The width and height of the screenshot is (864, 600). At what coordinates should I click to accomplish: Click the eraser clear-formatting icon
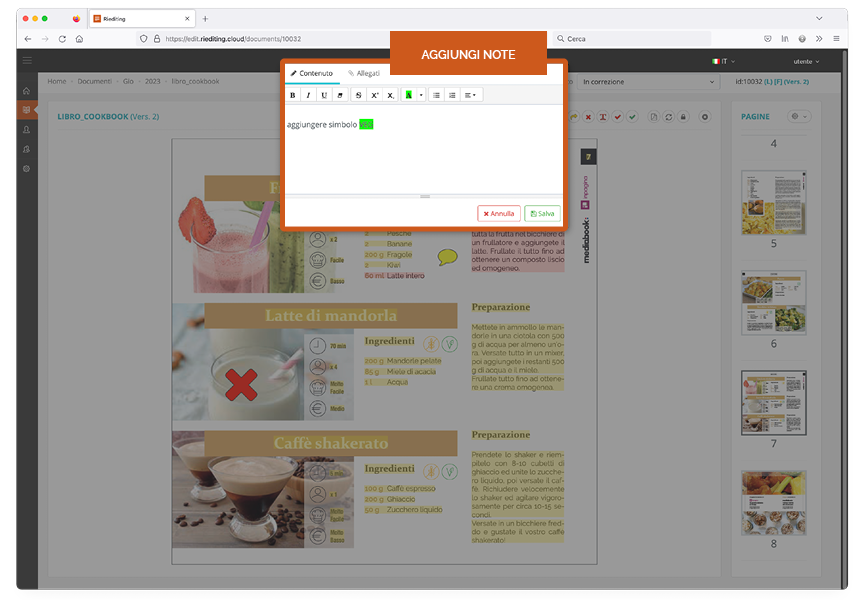[x=340, y=95]
